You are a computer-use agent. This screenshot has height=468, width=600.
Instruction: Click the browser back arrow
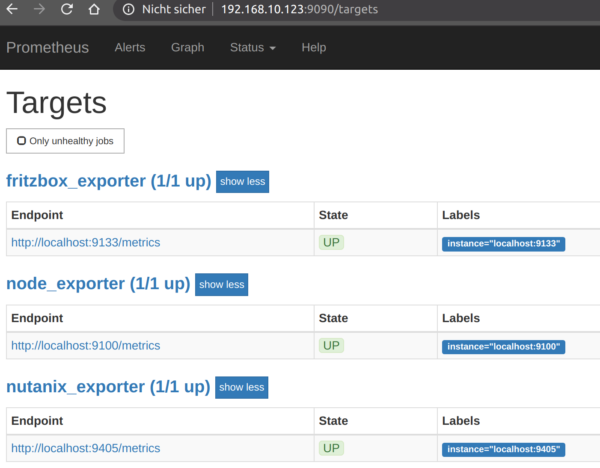point(12,9)
